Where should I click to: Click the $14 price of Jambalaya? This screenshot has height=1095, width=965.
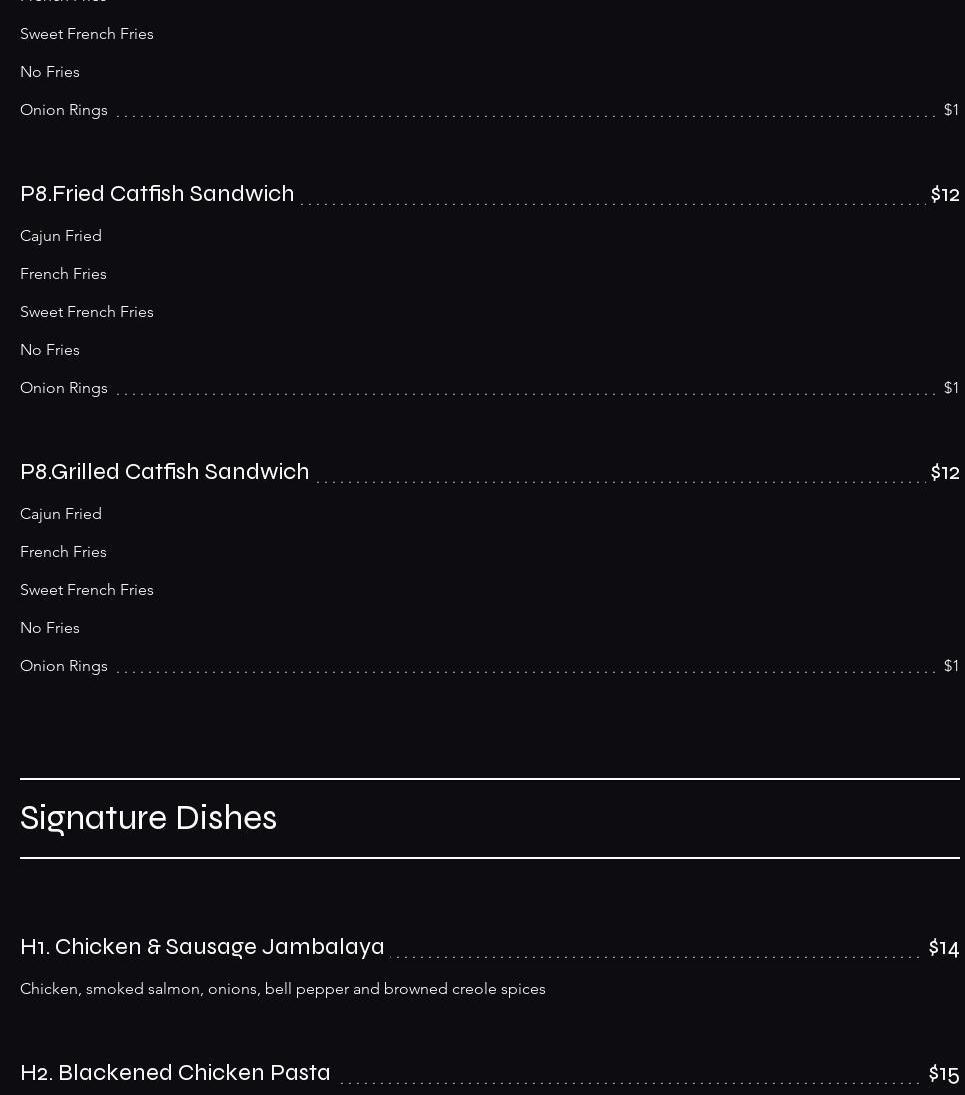944,948
